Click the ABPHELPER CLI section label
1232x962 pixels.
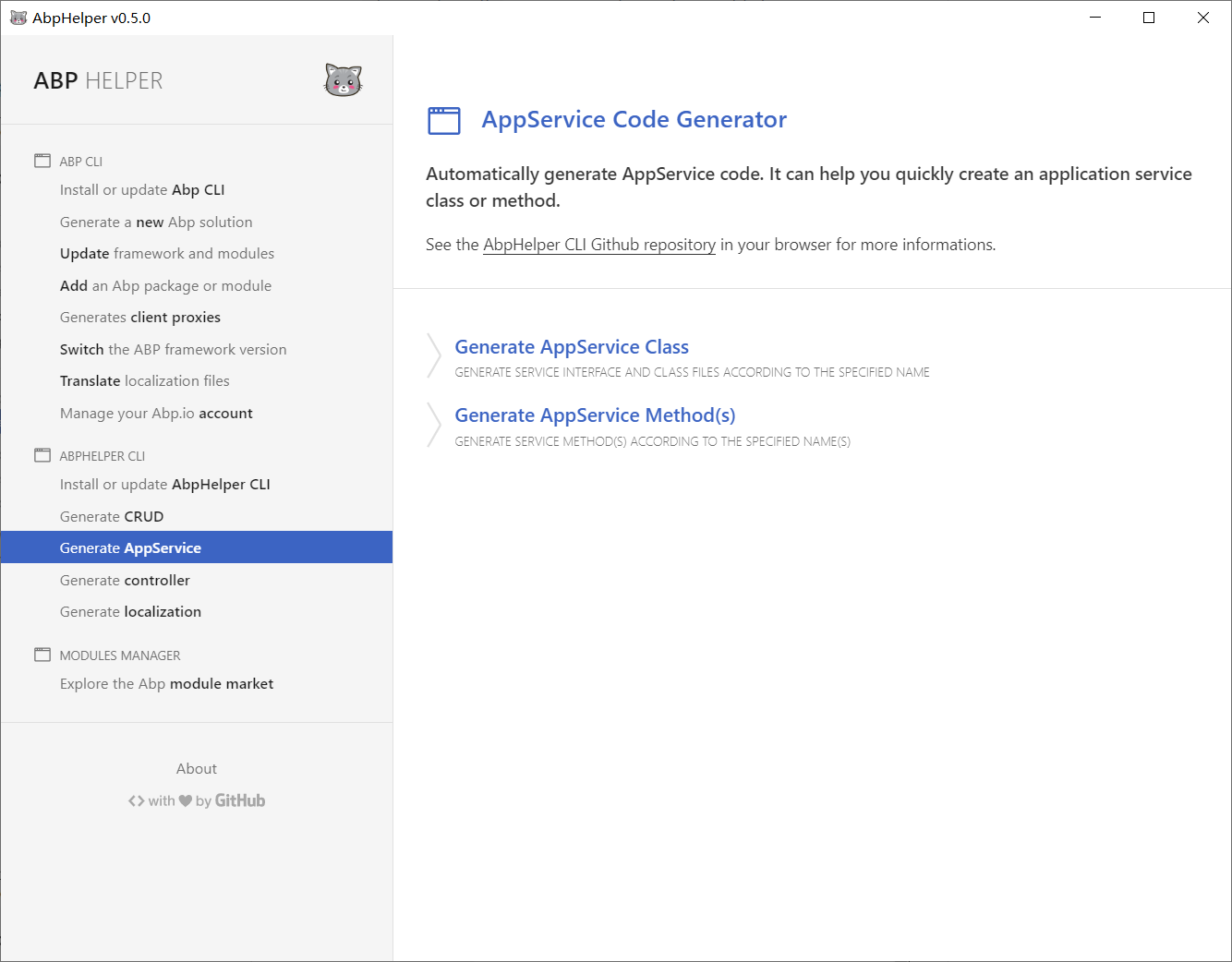pos(103,456)
